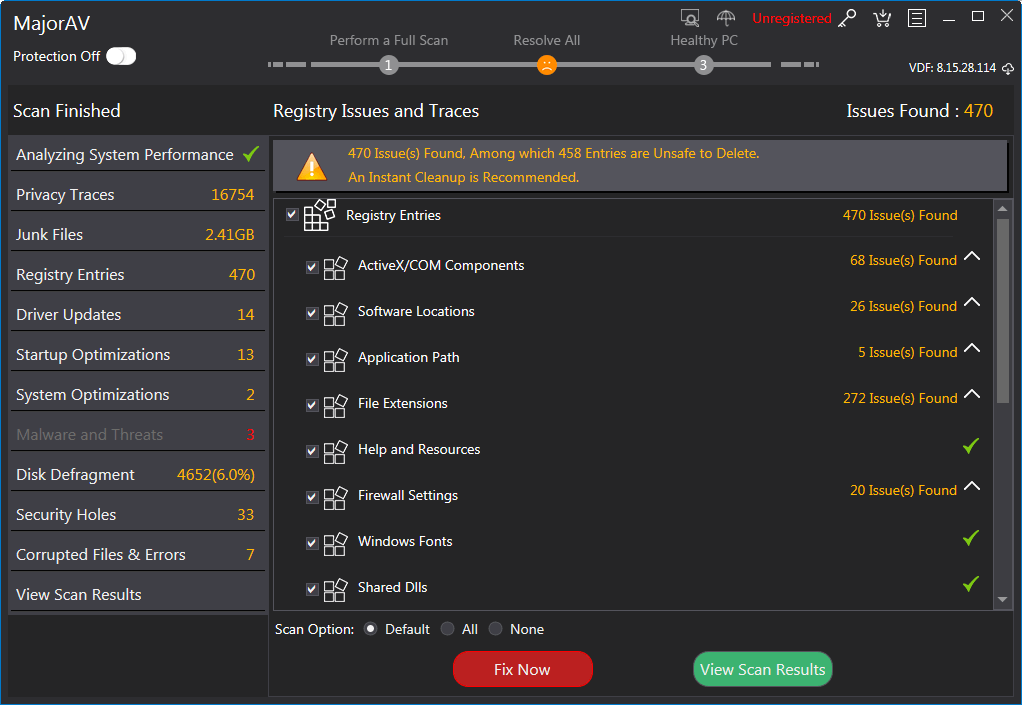Viewport: 1022px width, 705px height.
Task: Click the Help and Resources category icon
Action: [335, 452]
